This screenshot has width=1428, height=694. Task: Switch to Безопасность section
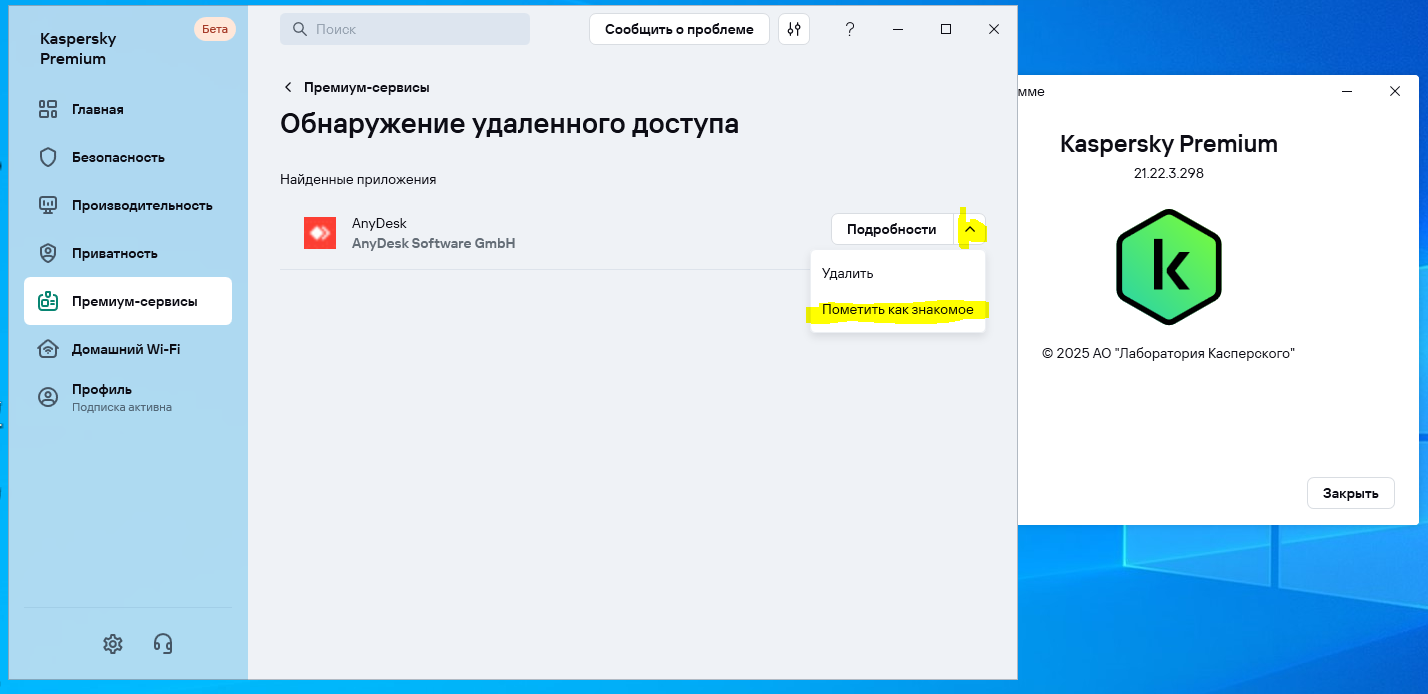pos(118,157)
